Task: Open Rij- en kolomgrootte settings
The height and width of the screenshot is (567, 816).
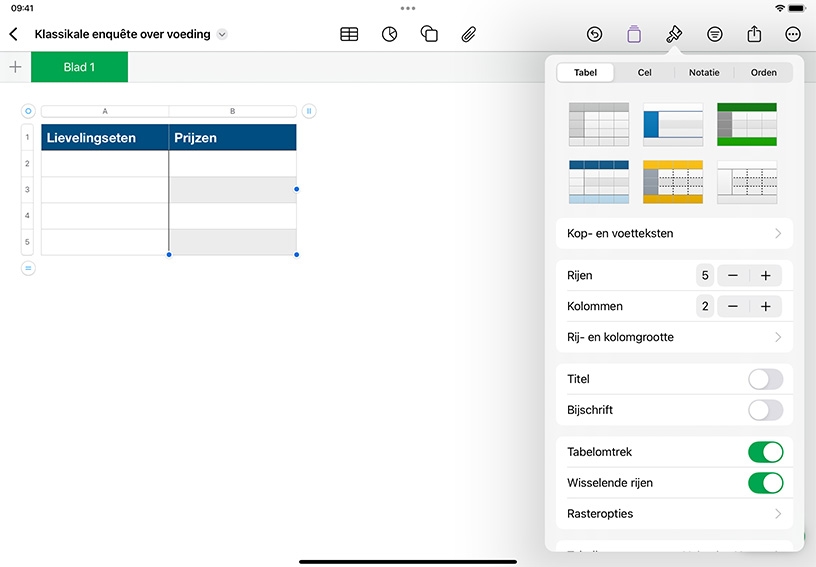Action: pyautogui.click(x=674, y=337)
